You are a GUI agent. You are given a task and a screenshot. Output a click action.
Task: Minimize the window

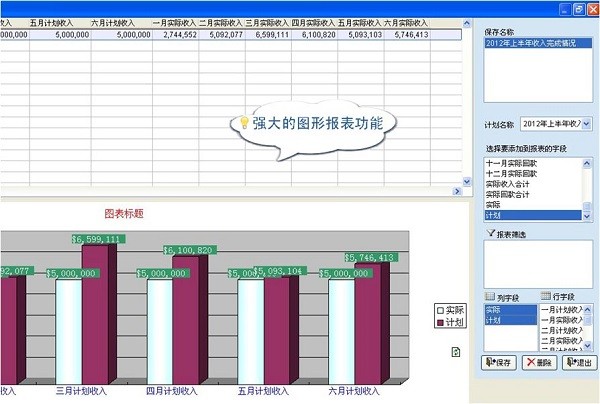pos(565,9)
